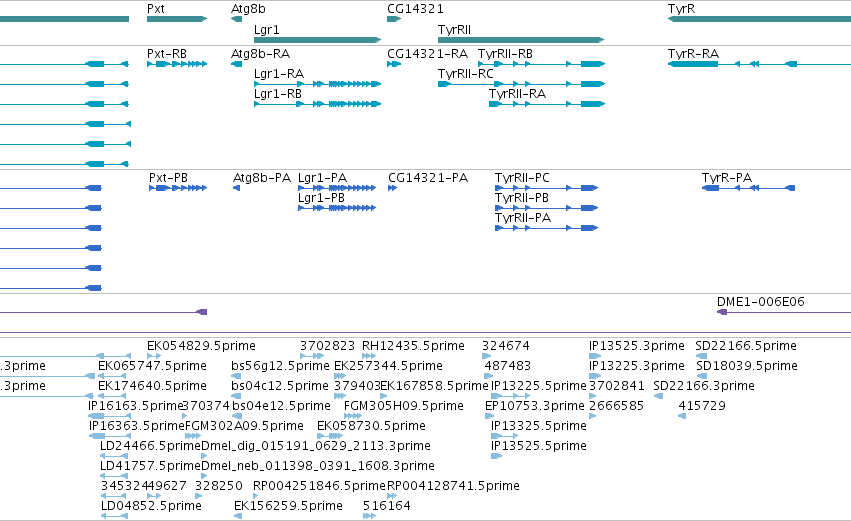Select EST label 3702823
Image resolution: width=851 pixels, height=521 pixels.
[x=327, y=346]
